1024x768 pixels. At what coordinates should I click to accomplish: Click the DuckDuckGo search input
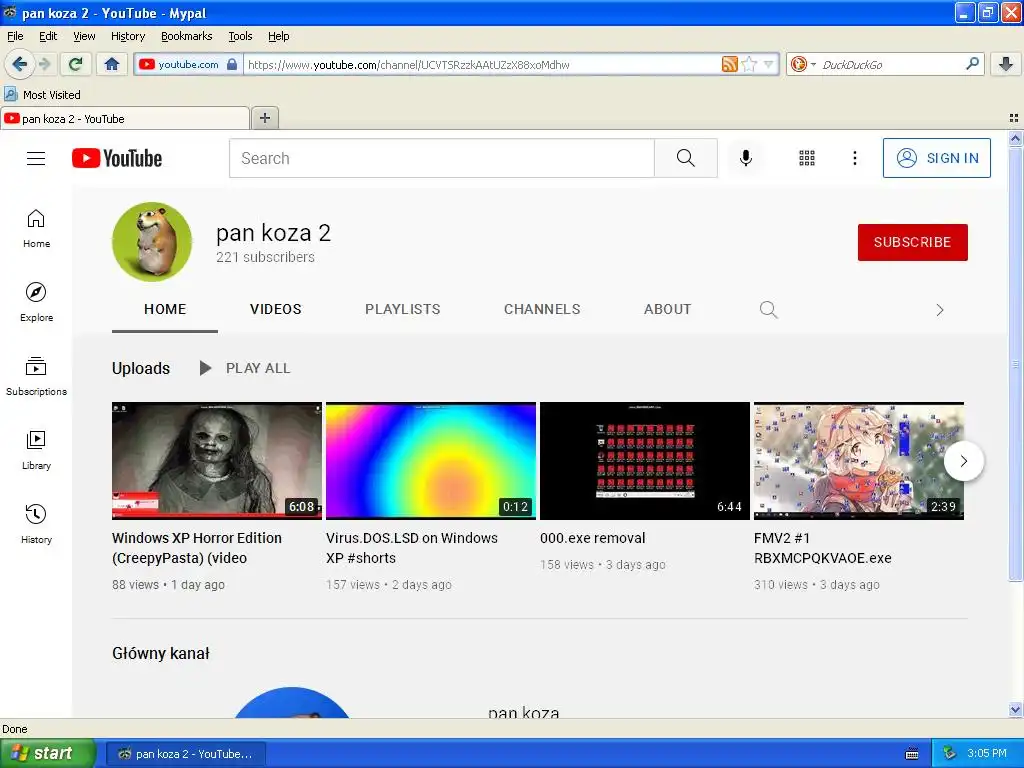tap(890, 64)
